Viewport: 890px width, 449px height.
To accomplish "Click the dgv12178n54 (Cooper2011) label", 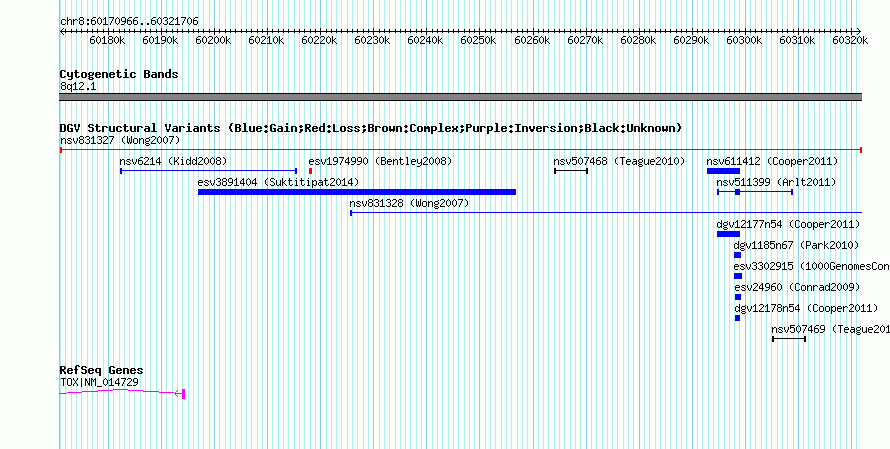I will [805, 308].
